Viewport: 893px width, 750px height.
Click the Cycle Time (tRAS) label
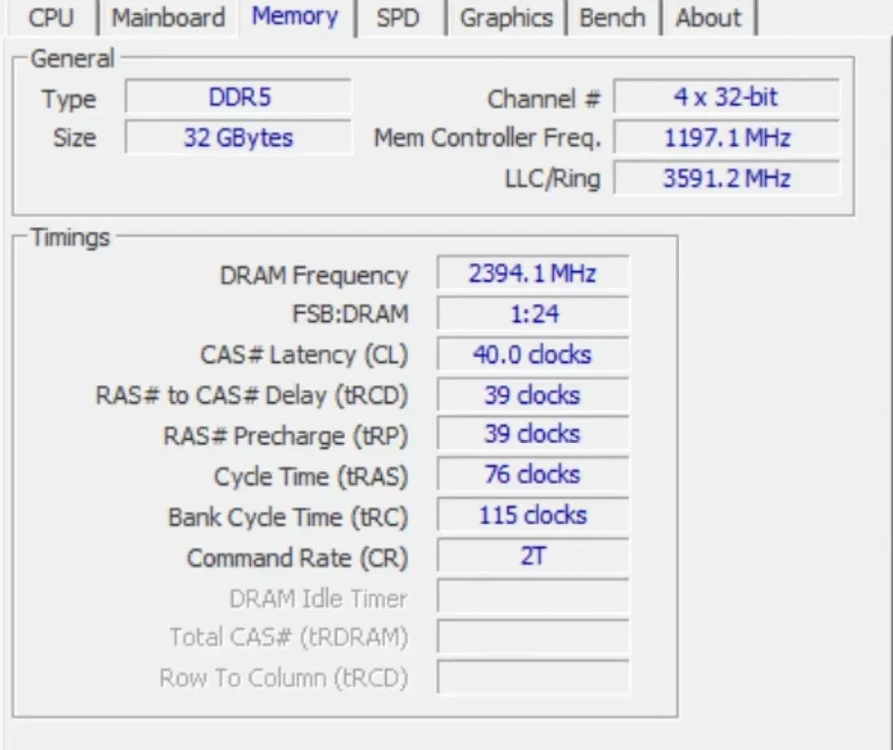311,477
